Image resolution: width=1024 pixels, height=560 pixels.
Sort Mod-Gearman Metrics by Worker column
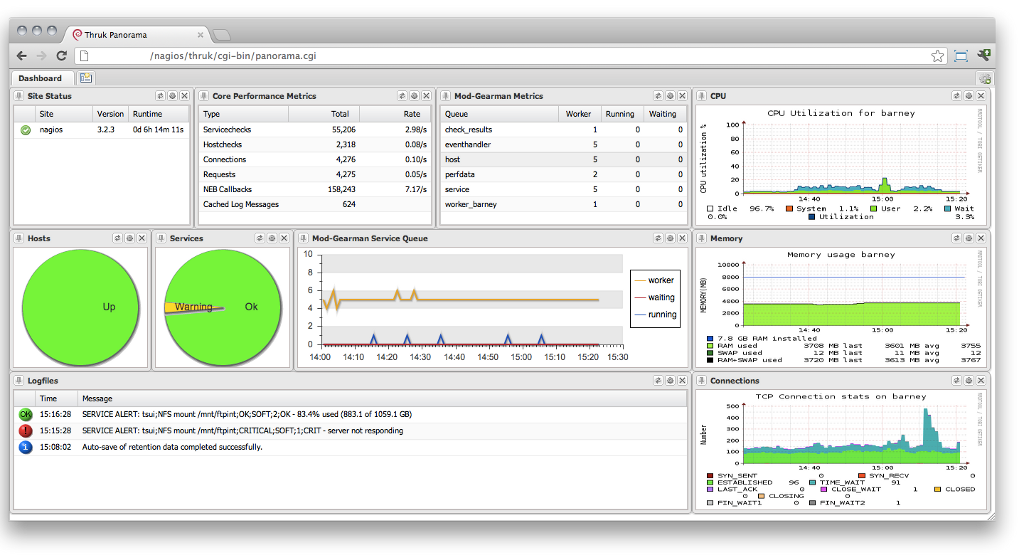[x=579, y=114]
